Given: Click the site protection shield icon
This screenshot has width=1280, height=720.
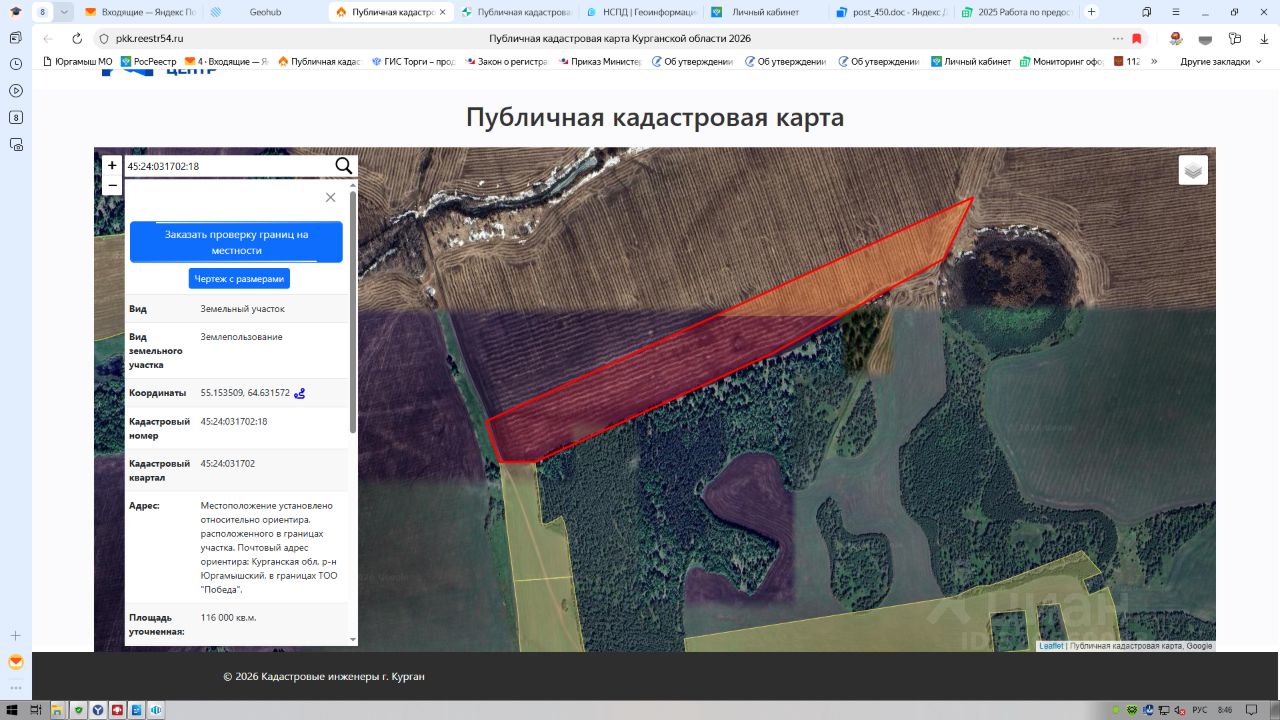Looking at the screenshot, I should [x=103, y=38].
